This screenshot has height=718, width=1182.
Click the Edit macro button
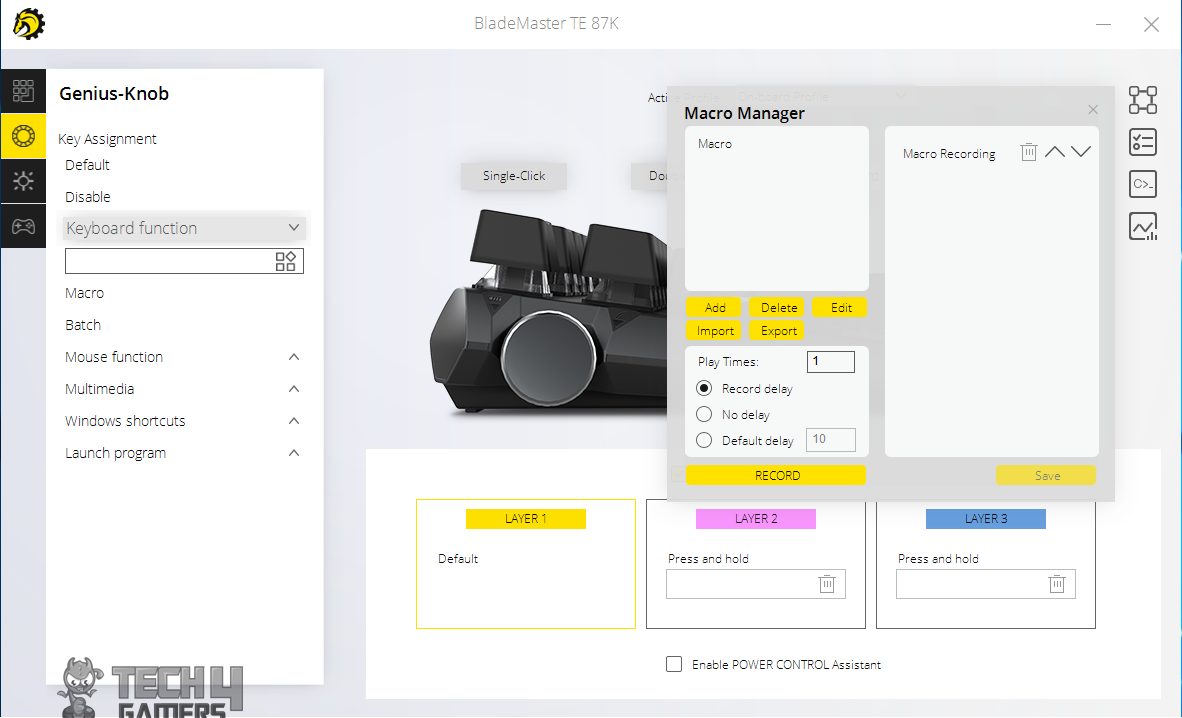pos(841,308)
